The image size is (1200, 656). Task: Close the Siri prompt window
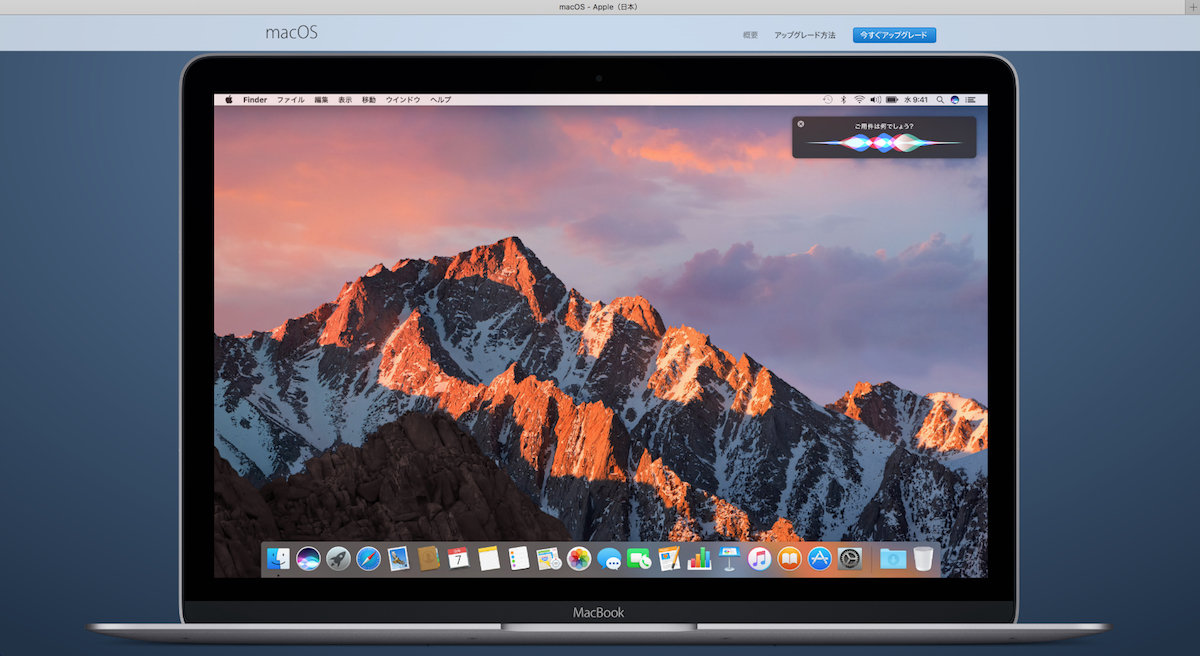click(x=801, y=124)
